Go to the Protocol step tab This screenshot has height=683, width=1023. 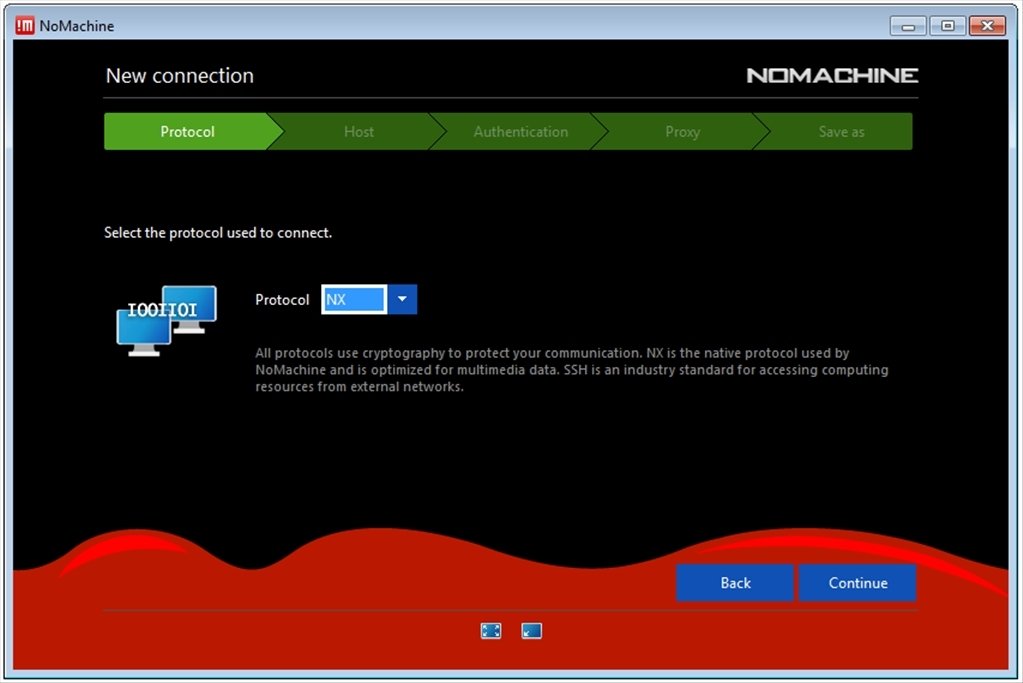(x=187, y=132)
